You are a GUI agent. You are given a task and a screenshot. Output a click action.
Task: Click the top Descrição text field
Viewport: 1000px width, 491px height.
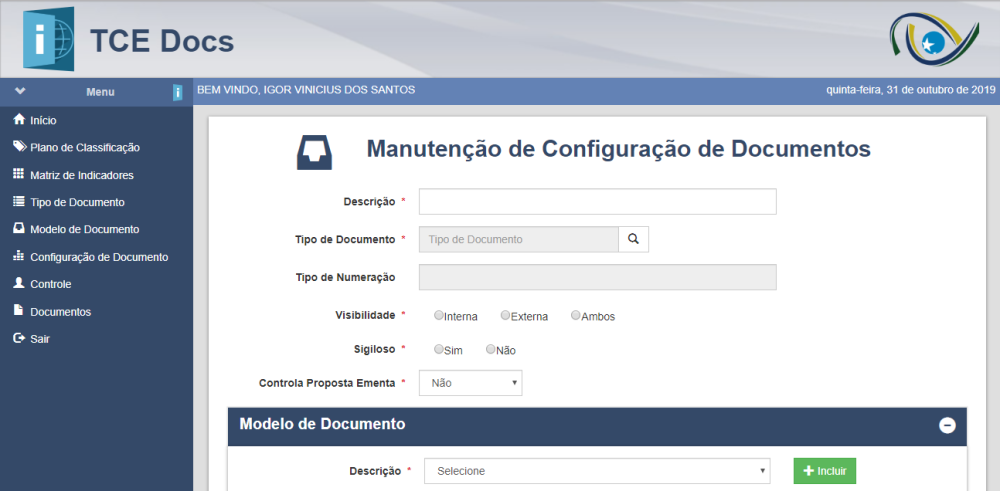pyautogui.click(x=597, y=202)
